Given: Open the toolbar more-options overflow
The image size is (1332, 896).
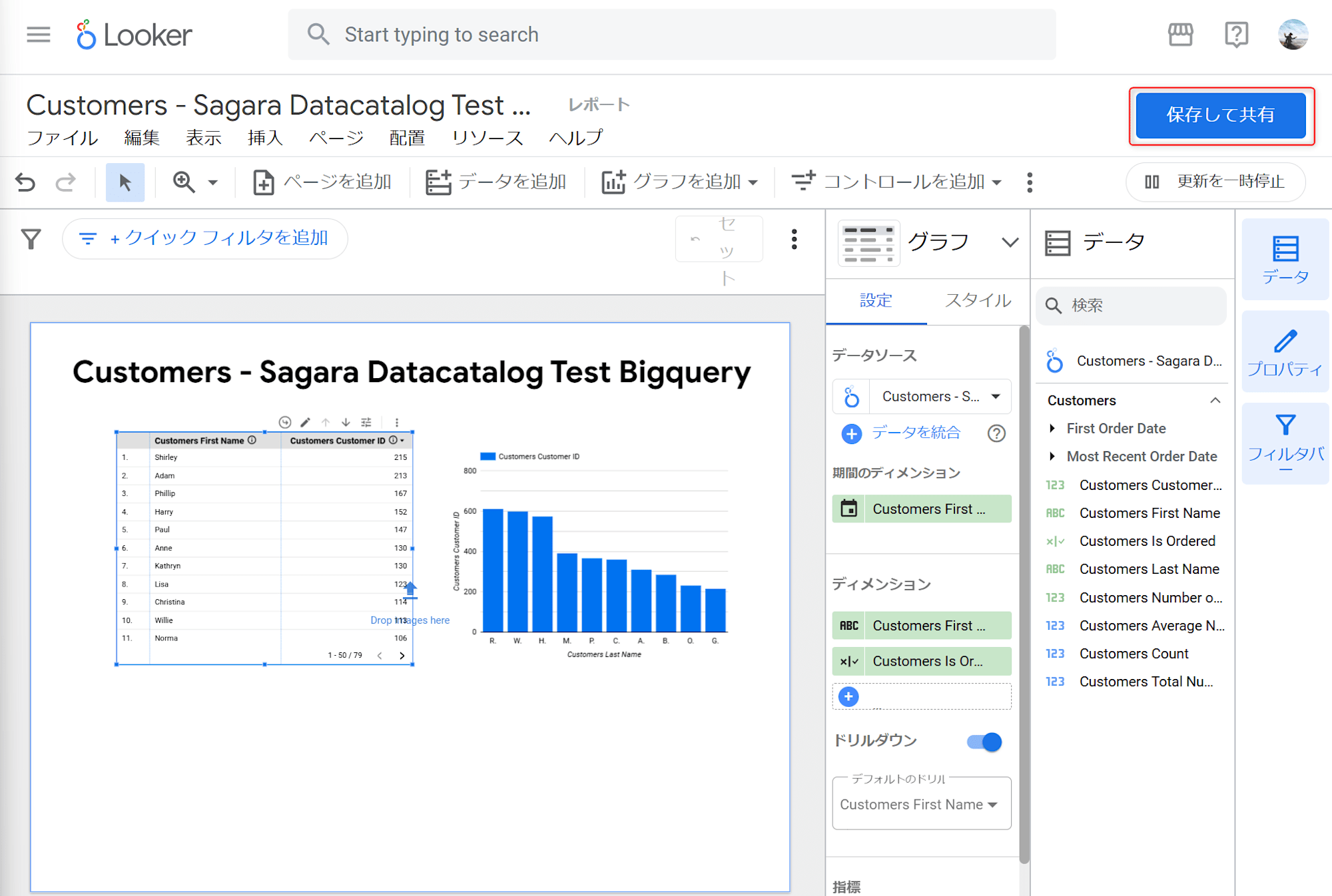Looking at the screenshot, I should (x=1030, y=182).
